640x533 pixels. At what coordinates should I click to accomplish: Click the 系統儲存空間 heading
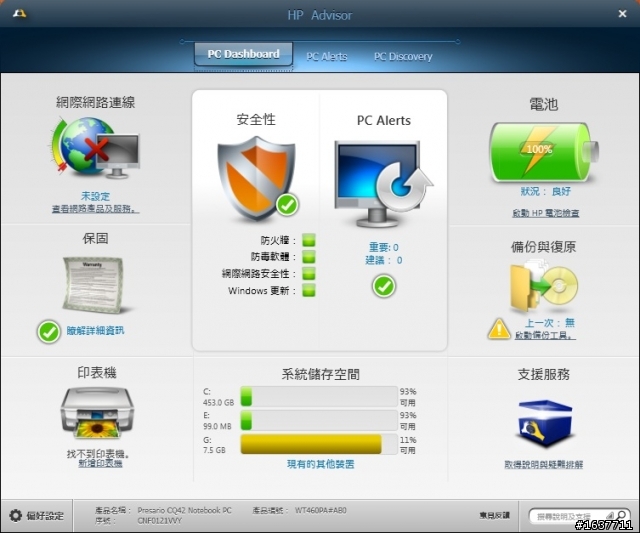click(320, 374)
